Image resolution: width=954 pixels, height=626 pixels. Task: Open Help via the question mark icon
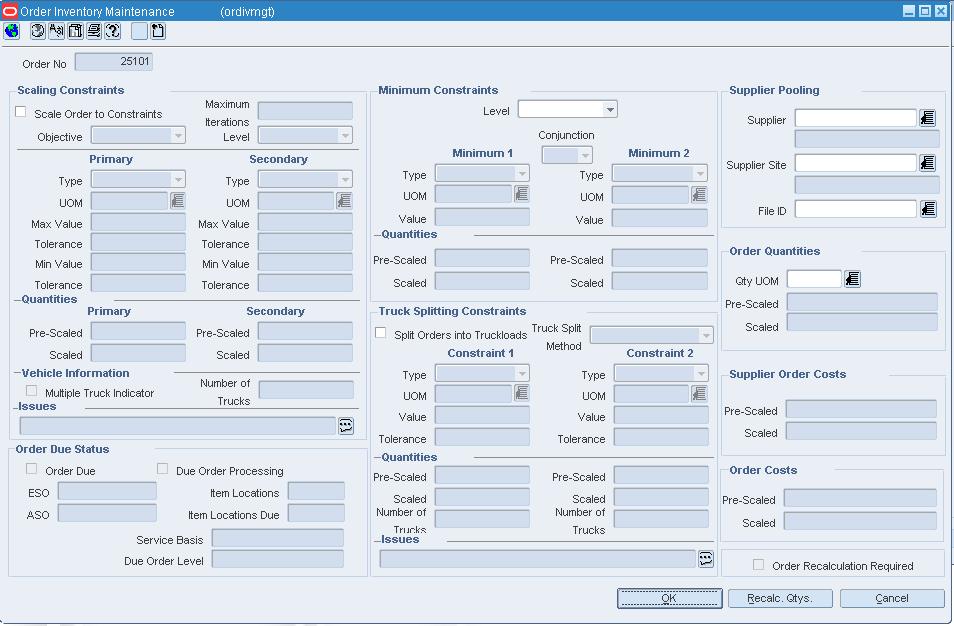tap(113, 31)
